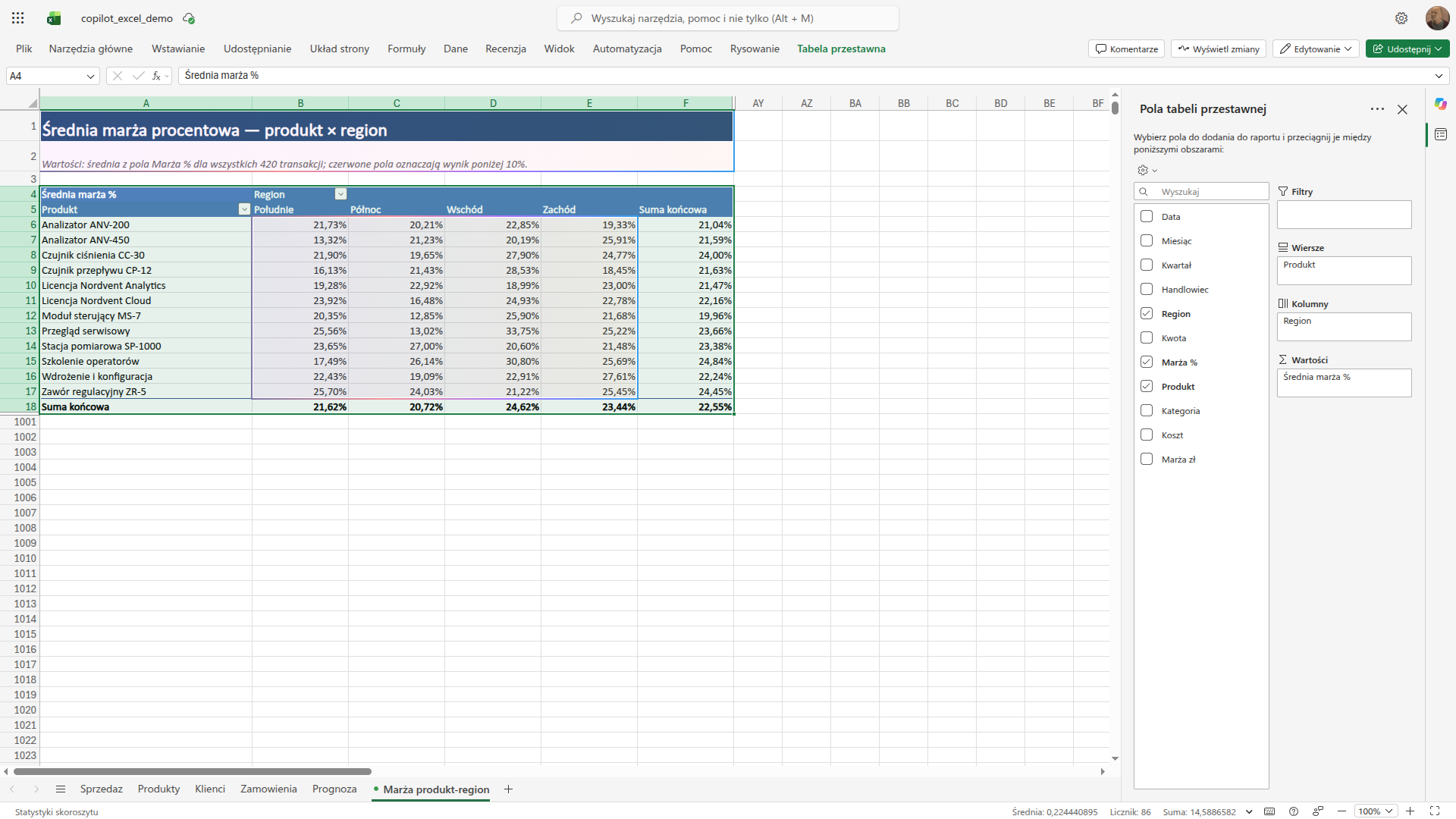Uncheck the Marża % field checkbox

click(x=1147, y=362)
